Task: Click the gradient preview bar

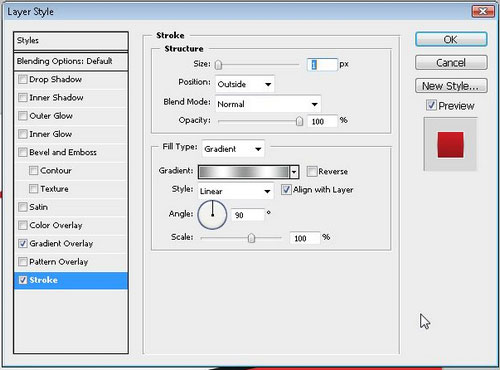Action: point(244,172)
